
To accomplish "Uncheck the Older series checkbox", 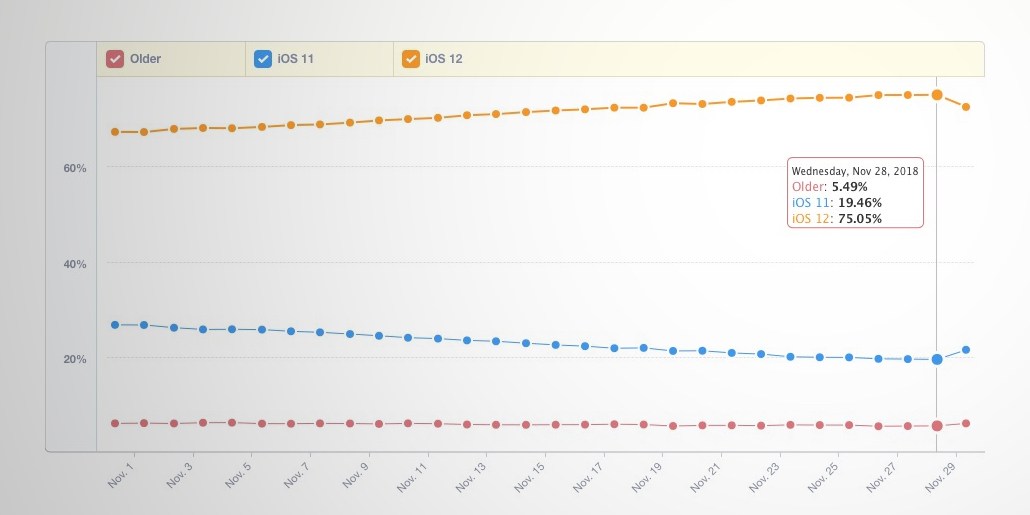I will (x=115, y=59).
